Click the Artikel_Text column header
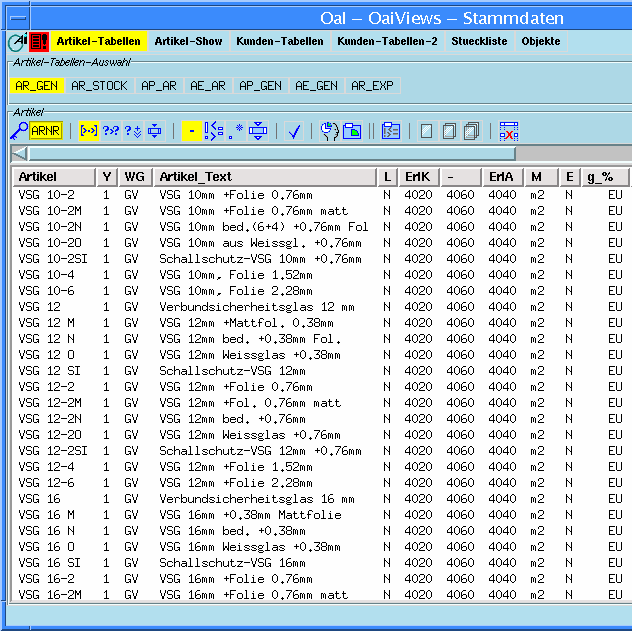 pyautogui.click(x=196, y=177)
